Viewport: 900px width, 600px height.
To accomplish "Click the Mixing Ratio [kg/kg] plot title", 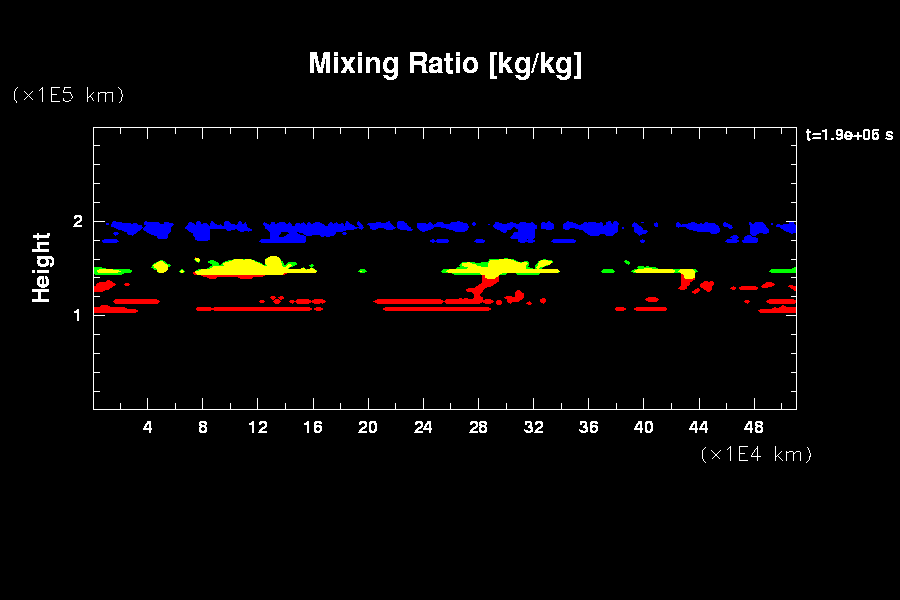I will (x=445, y=64).
